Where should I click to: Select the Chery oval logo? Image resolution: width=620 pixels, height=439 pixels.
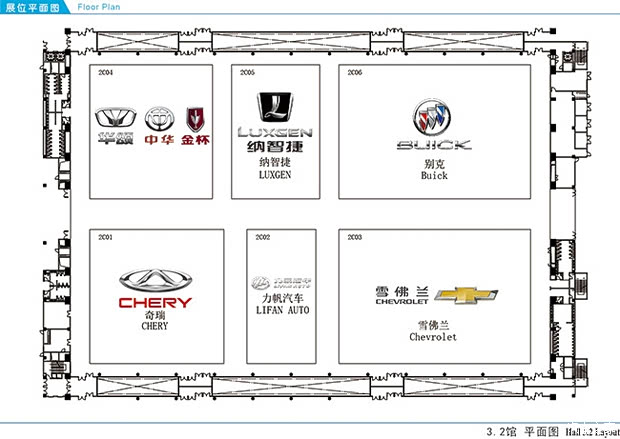tap(155, 282)
